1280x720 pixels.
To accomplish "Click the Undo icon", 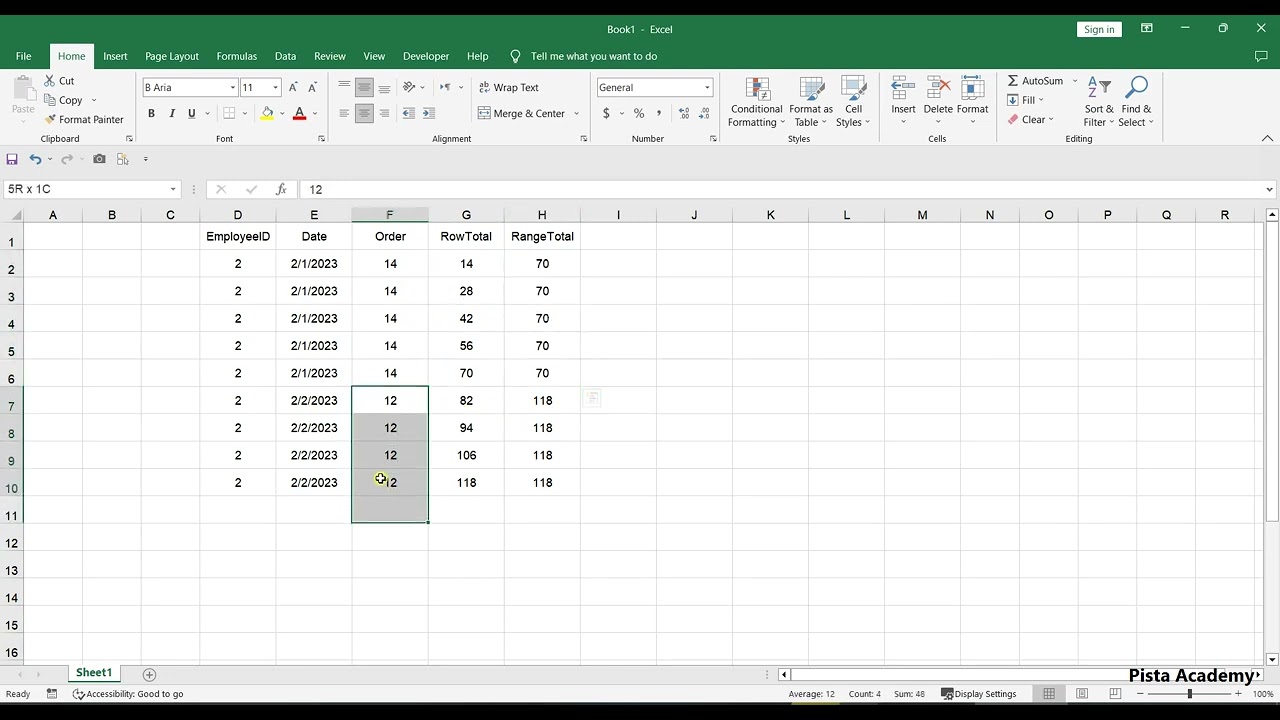I will (35, 159).
